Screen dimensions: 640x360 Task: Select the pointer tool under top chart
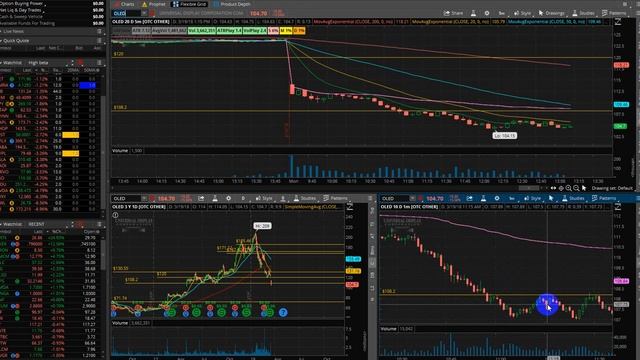(x=584, y=188)
